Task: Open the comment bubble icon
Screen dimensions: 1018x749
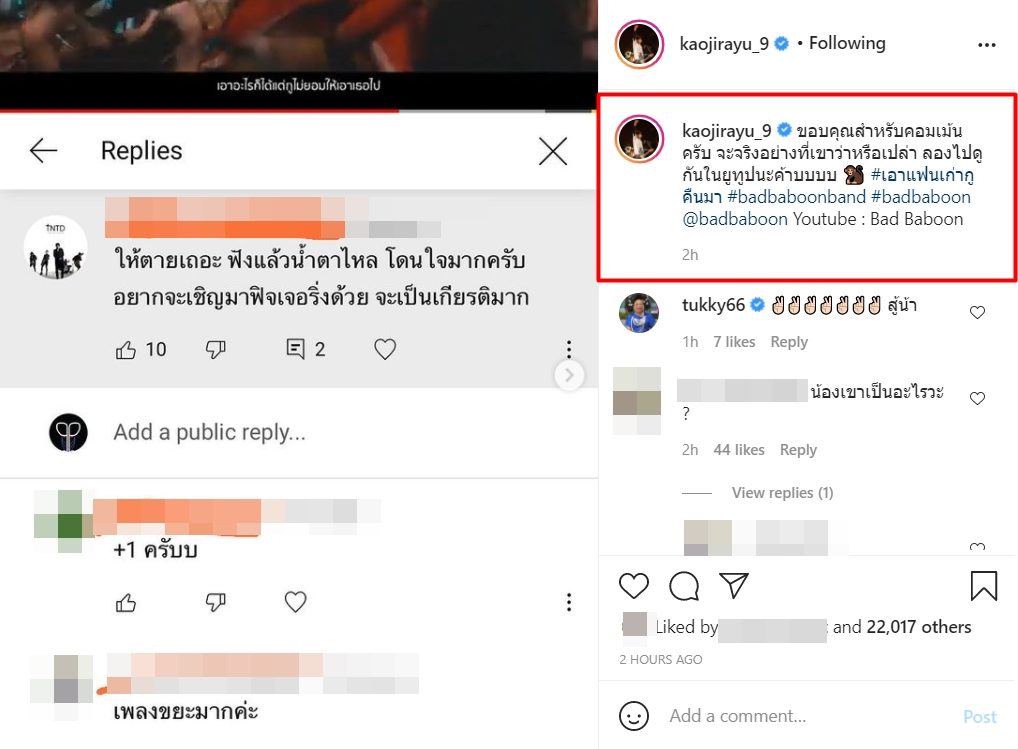Action: [684, 585]
